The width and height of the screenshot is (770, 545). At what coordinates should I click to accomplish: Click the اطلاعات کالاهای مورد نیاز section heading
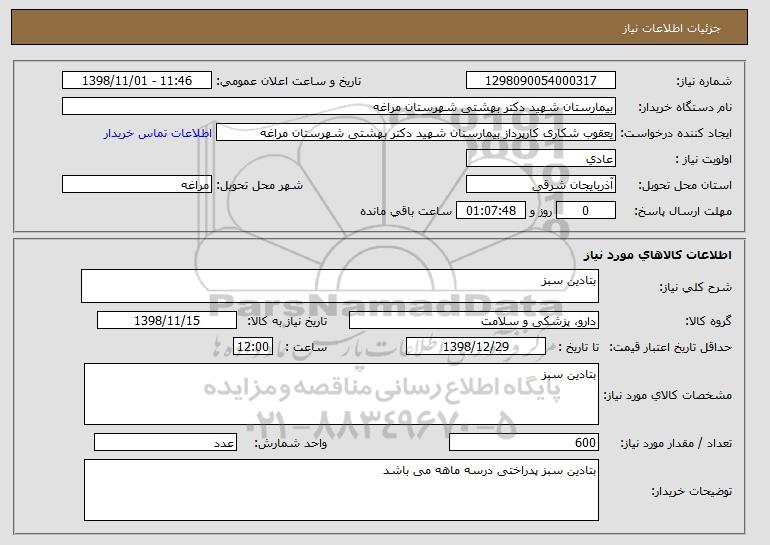(x=658, y=254)
